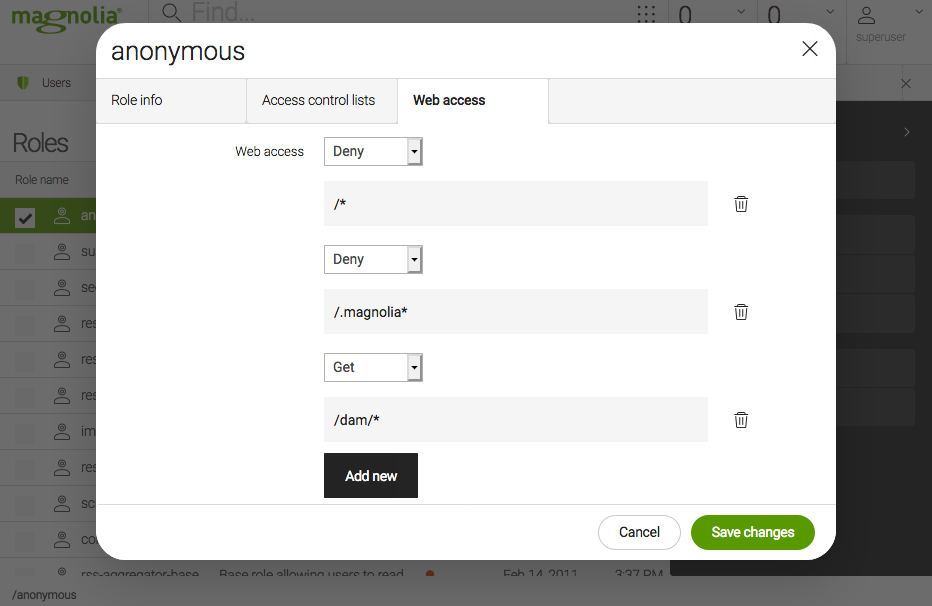This screenshot has height=606, width=932.
Task: Delete the /dam/* web access rule
Action: pyautogui.click(x=741, y=420)
